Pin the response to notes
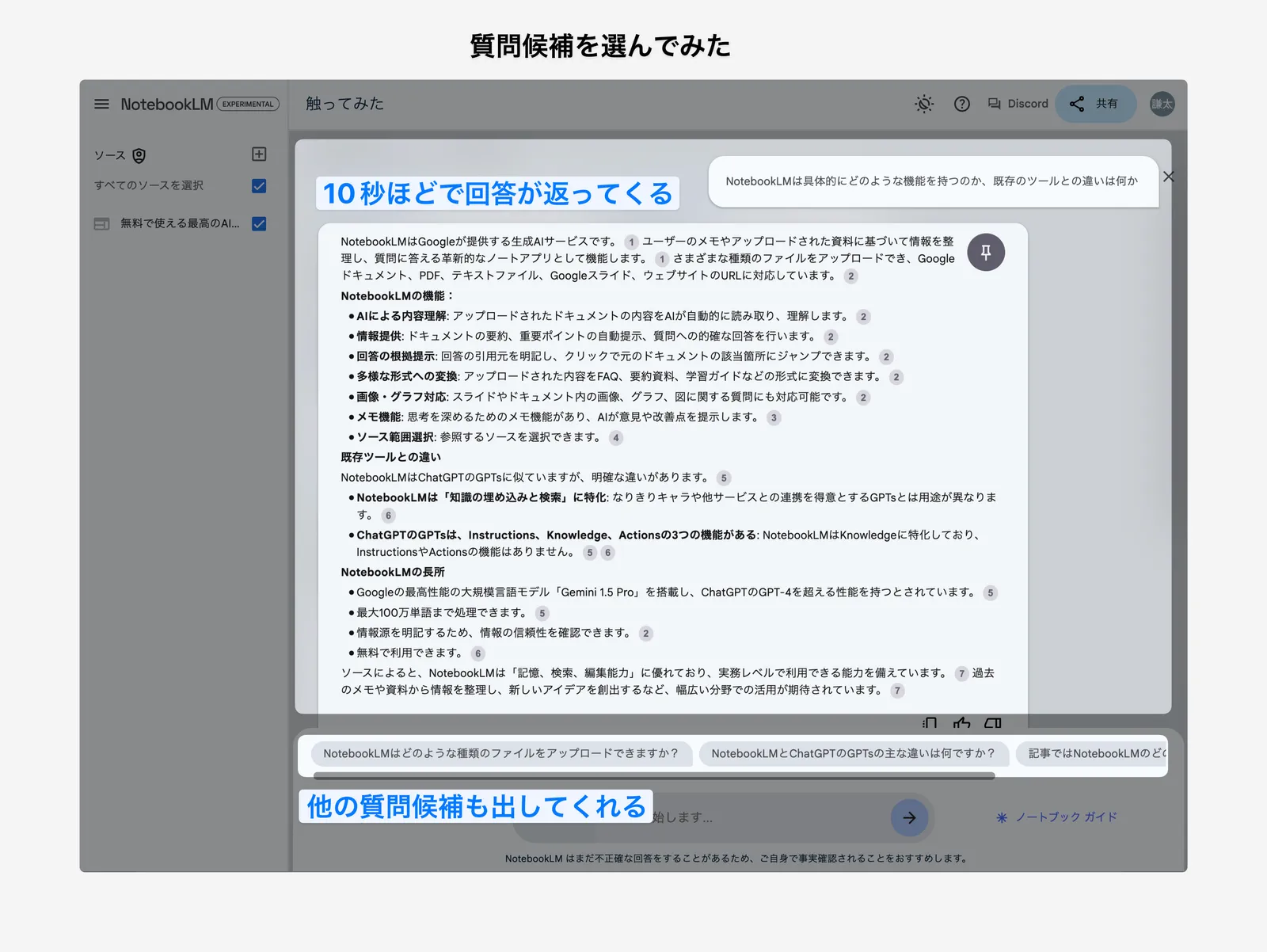The height and width of the screenshot is (952, 1267). 986,253
